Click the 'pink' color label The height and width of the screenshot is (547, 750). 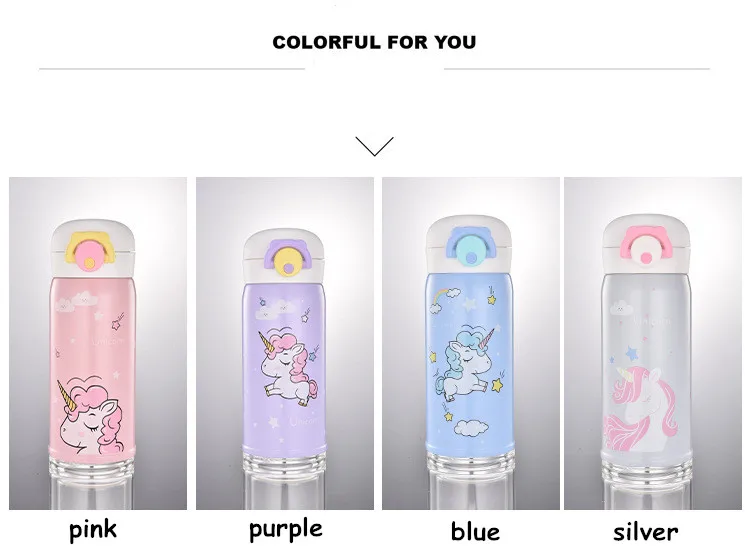pos(93,530)
